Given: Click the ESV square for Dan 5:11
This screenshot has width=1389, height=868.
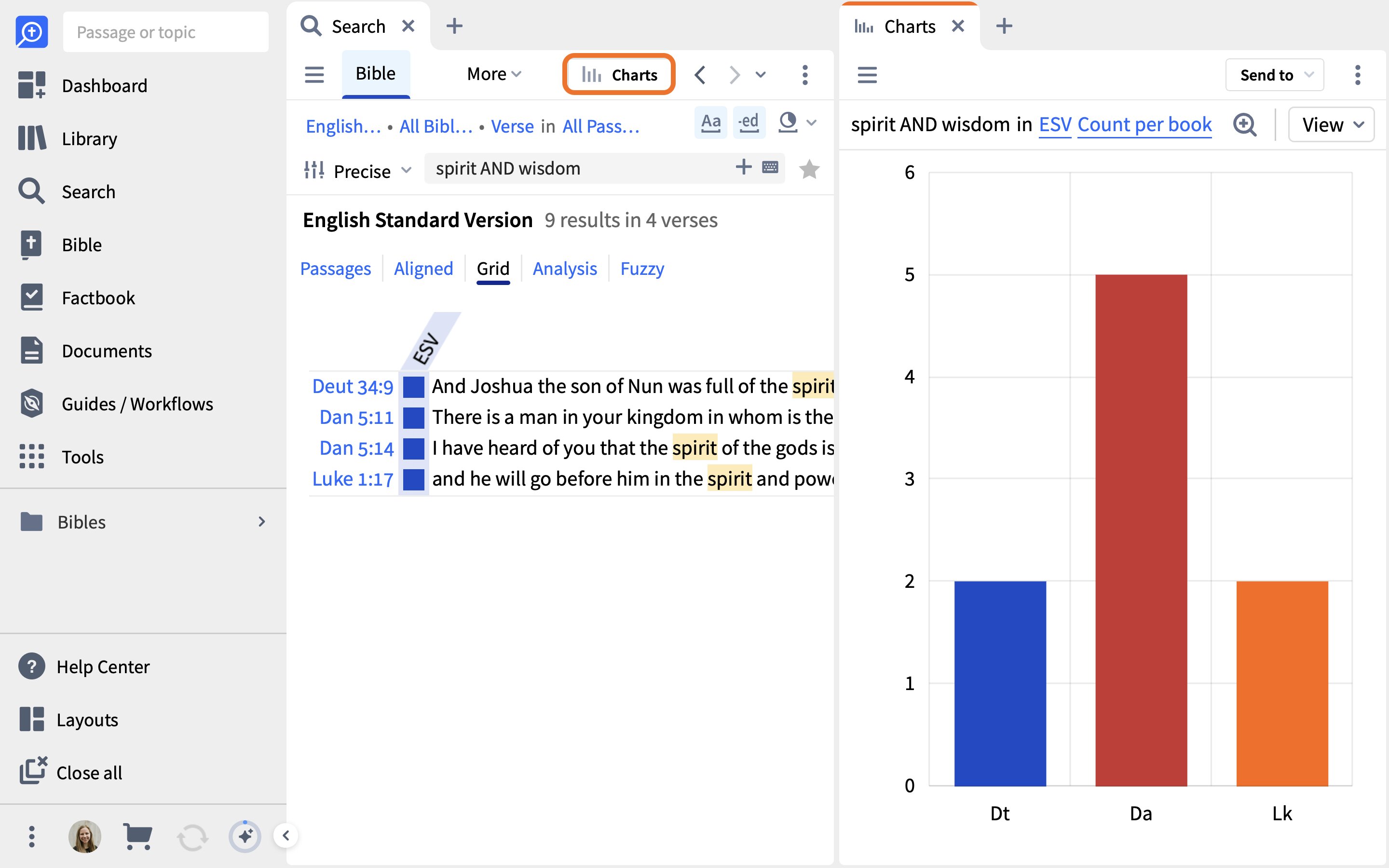Looking at the screenshot, I should 413,417.
